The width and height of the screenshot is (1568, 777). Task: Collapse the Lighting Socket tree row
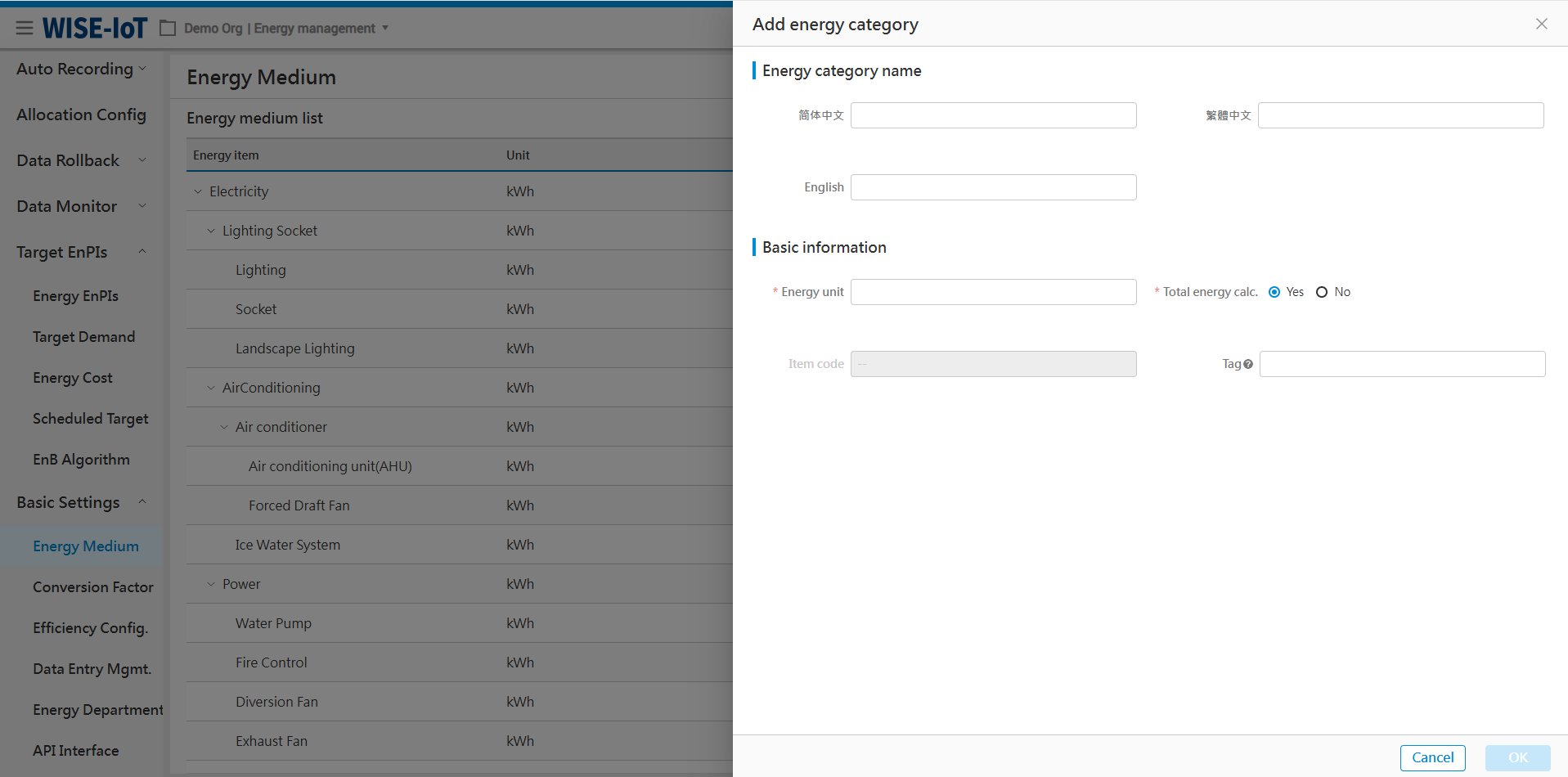click(211, 231)
